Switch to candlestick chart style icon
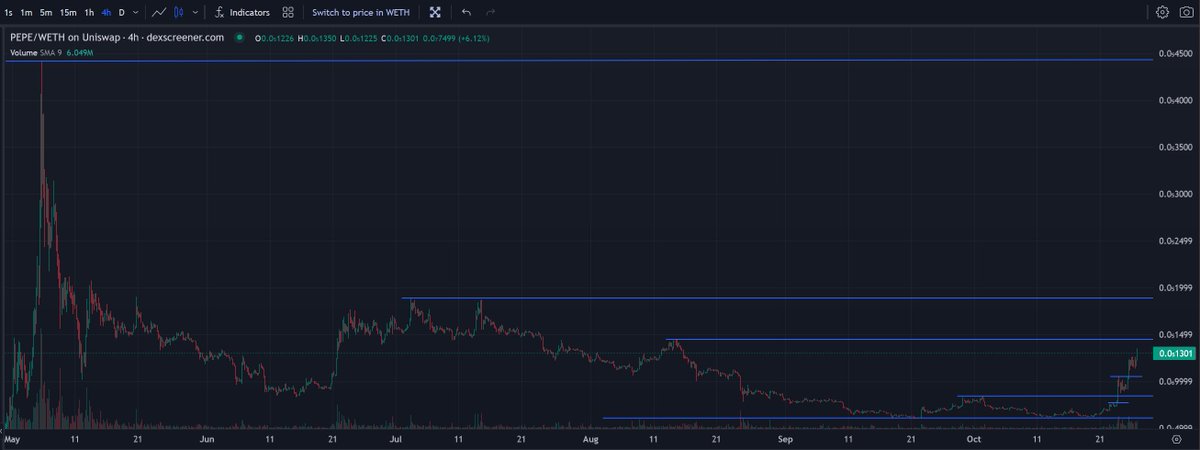Viewport: 1200px width, 450px height. pyautogui.click(x=178, y=12)
